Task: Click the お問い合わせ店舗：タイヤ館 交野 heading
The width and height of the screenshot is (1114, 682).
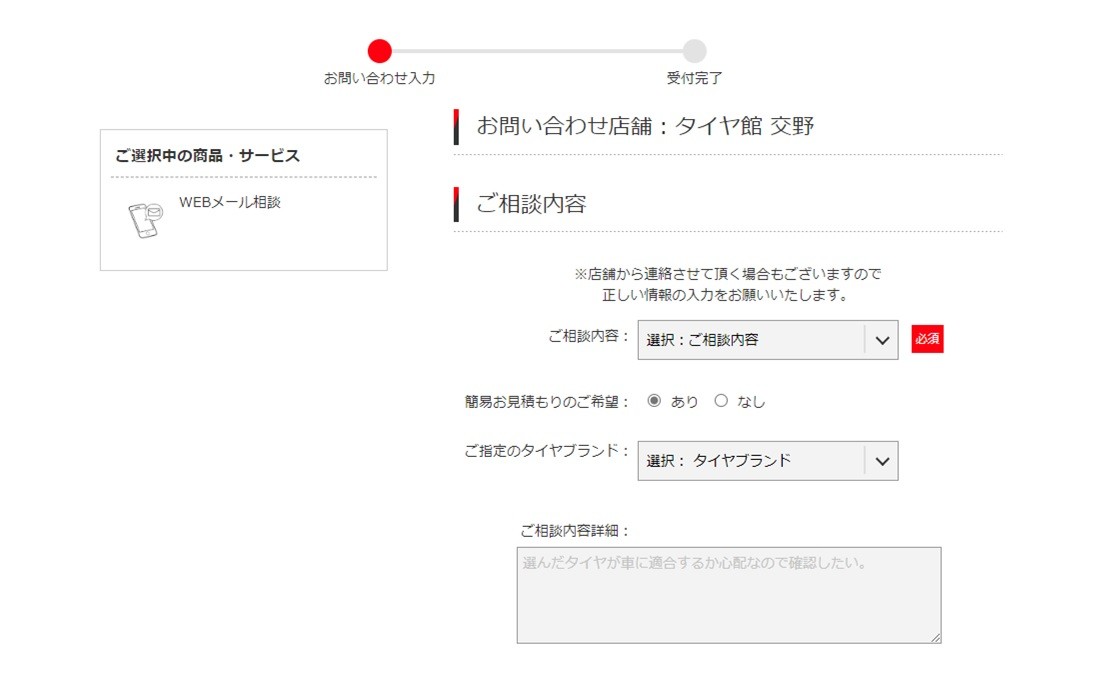Action: 645,126
